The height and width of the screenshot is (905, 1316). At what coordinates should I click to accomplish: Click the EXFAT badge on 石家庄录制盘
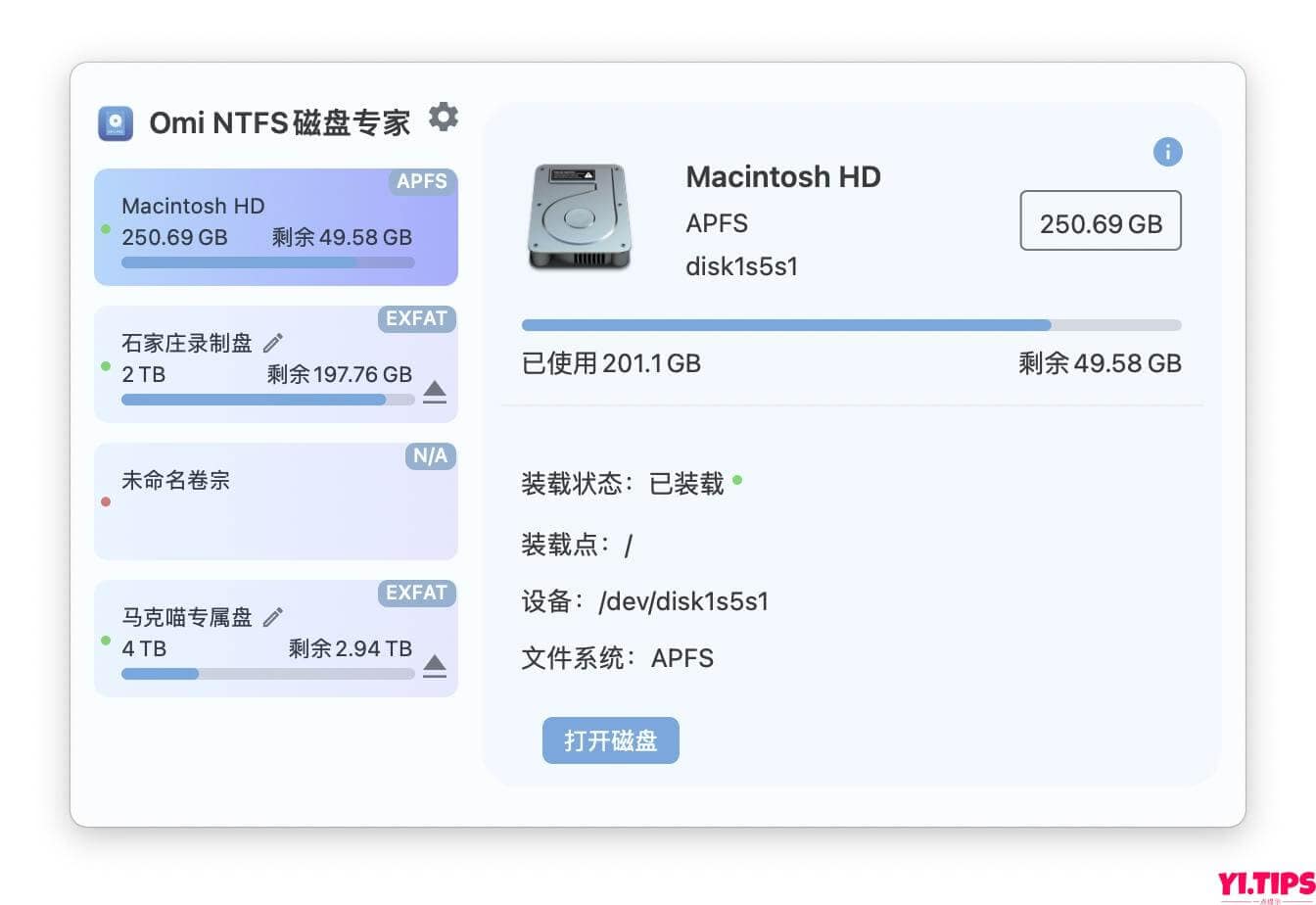click(417, 319)
